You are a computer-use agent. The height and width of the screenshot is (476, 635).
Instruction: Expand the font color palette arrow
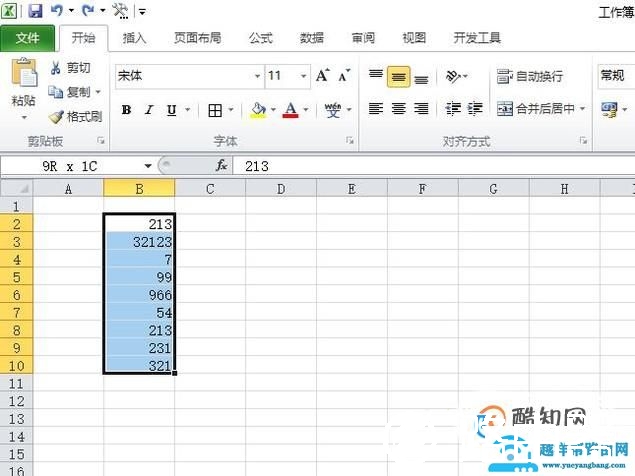click(306, 110)
